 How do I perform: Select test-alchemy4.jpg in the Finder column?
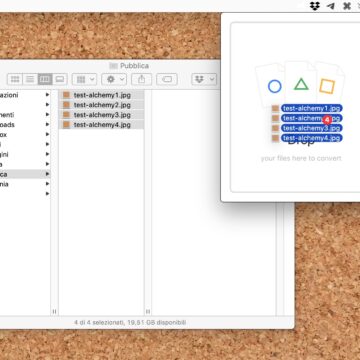pos(101,125)
